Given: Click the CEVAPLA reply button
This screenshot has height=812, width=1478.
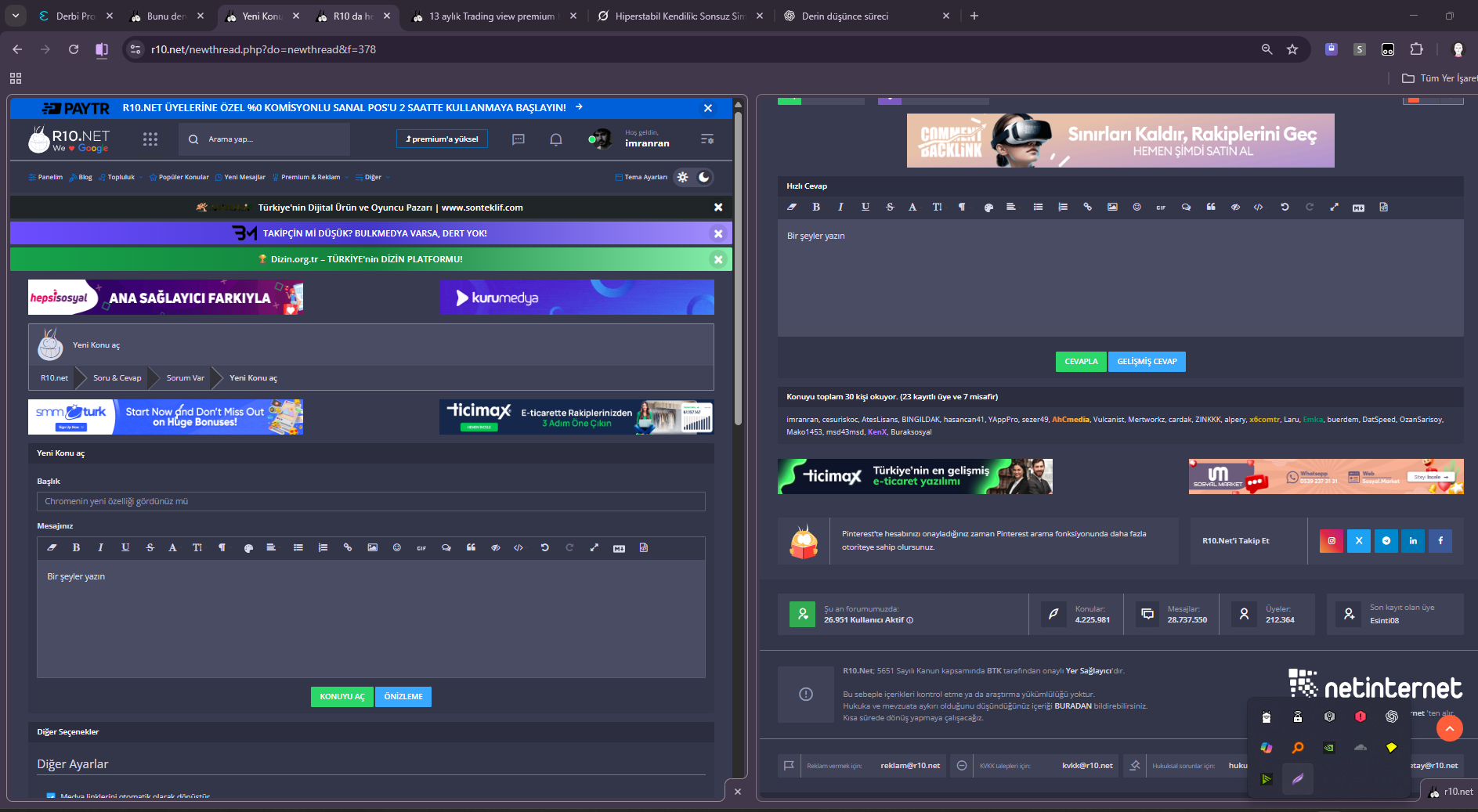Looking at the screenshot, I should (1081, 362).
